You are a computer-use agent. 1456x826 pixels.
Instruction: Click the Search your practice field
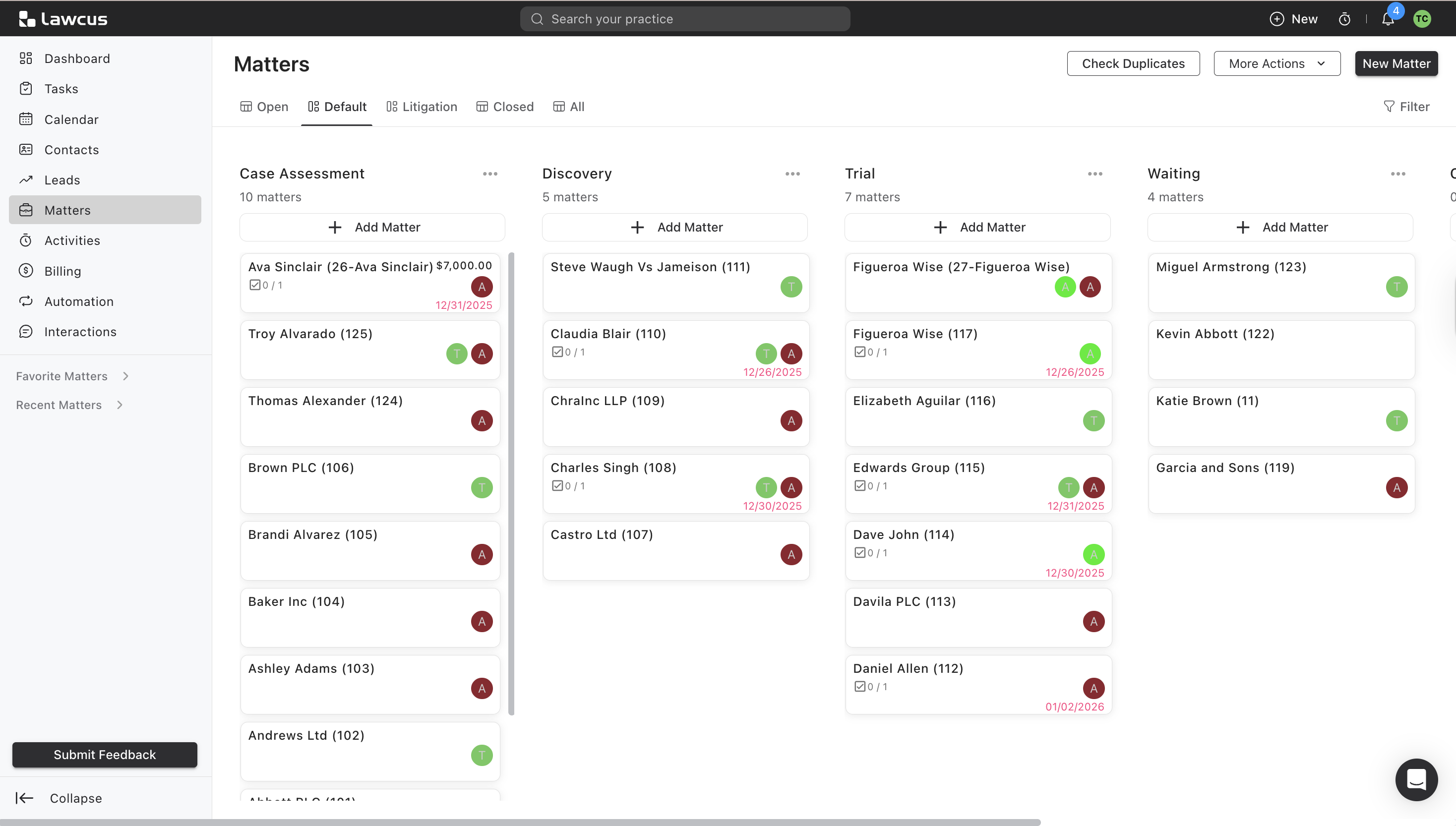tap(685, 19)
